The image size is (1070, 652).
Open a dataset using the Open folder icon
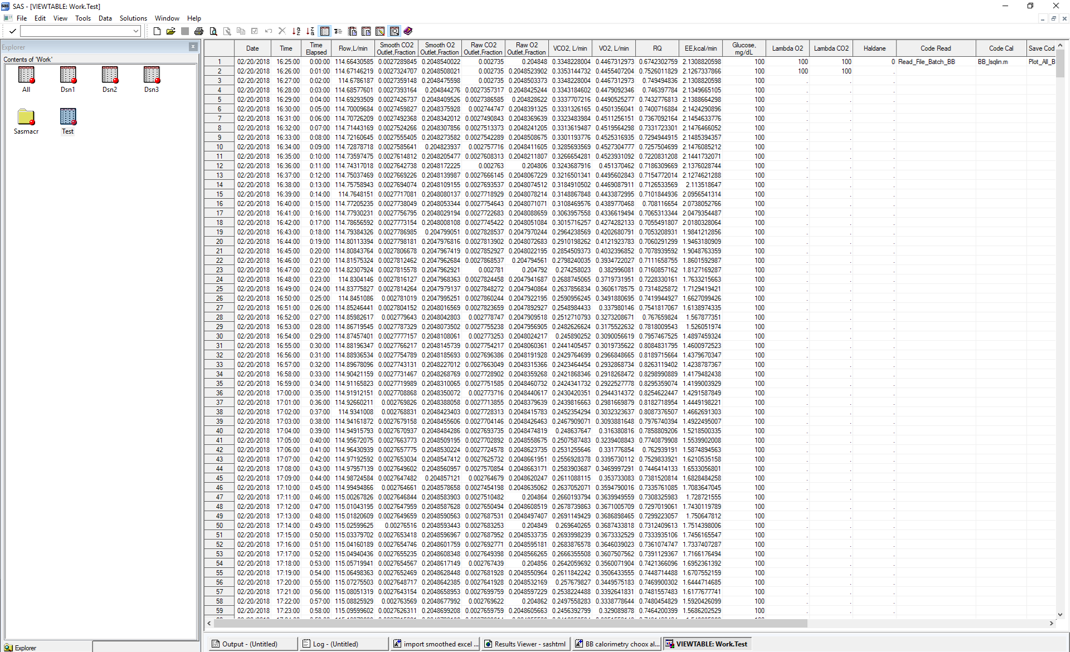(171, 30)
